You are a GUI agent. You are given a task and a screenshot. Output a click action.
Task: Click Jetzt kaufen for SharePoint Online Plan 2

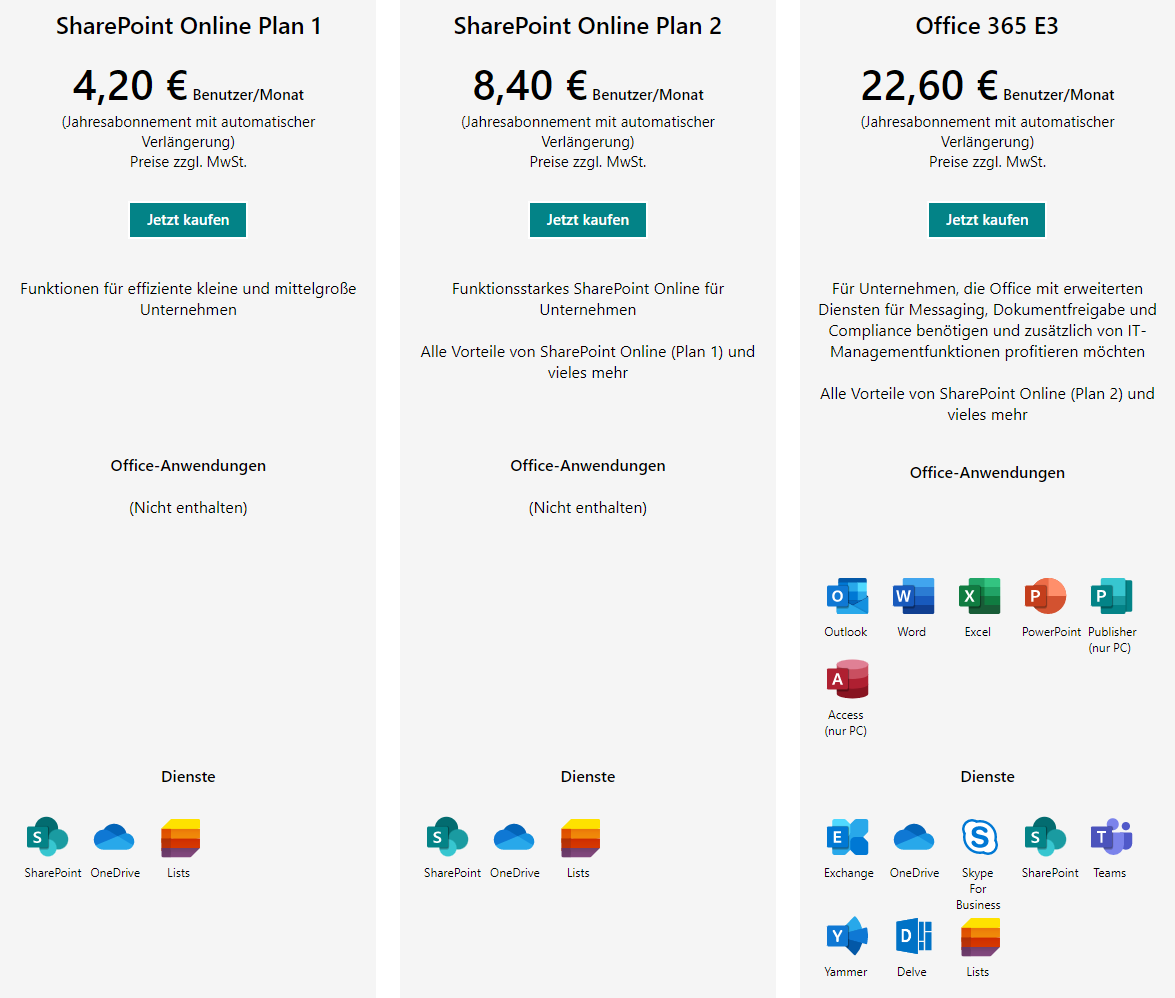(587, 219)
